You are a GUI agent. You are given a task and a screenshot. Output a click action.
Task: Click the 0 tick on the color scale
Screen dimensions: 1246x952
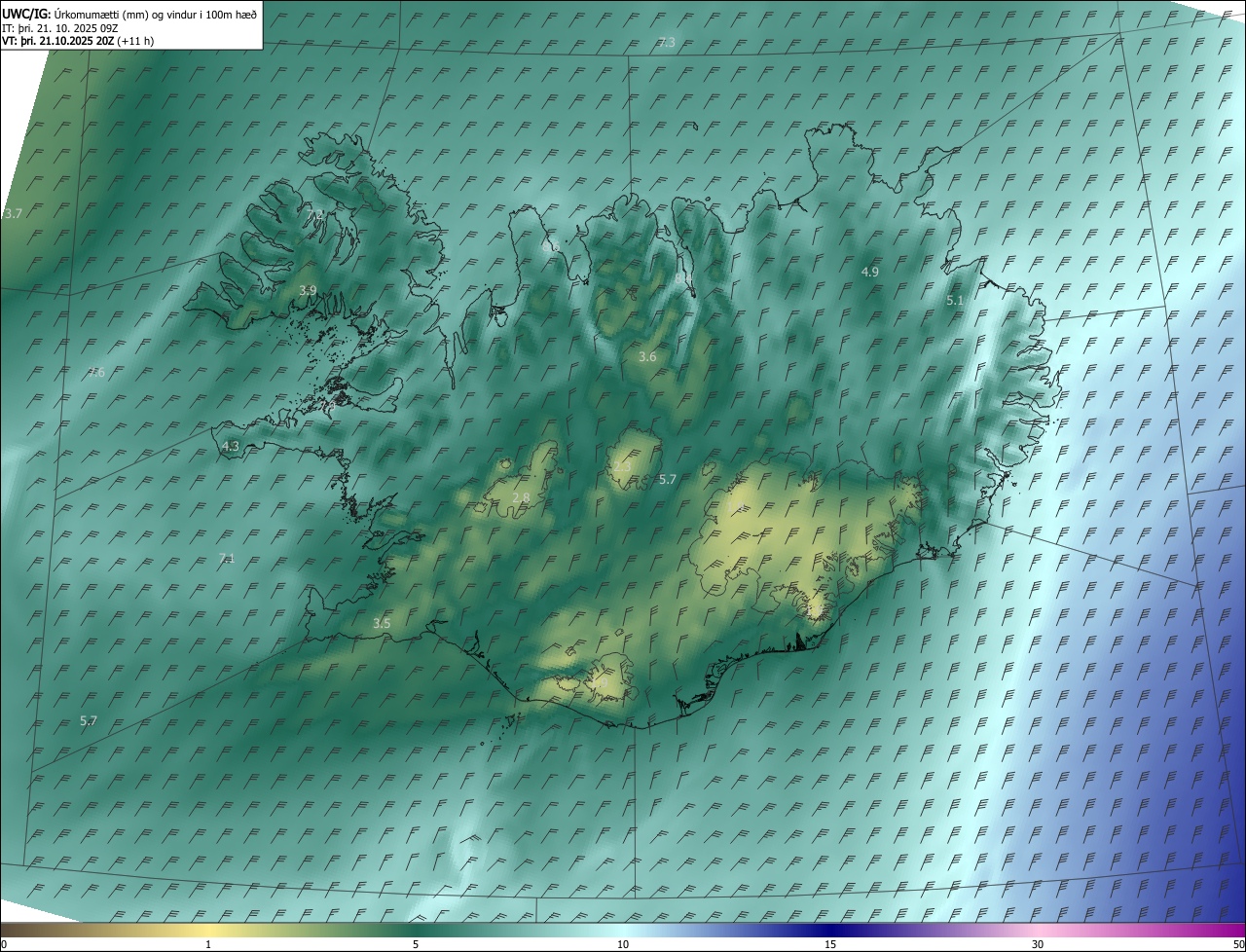[x=4, y=945]
